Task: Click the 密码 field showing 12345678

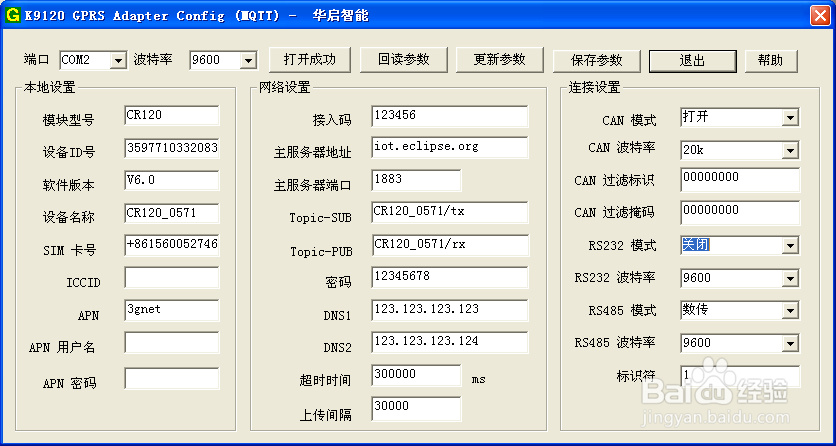Action: coord(450,278)
